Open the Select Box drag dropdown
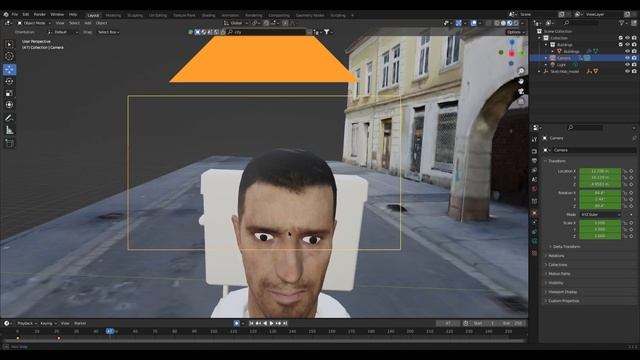 click(x=108, y=32)
